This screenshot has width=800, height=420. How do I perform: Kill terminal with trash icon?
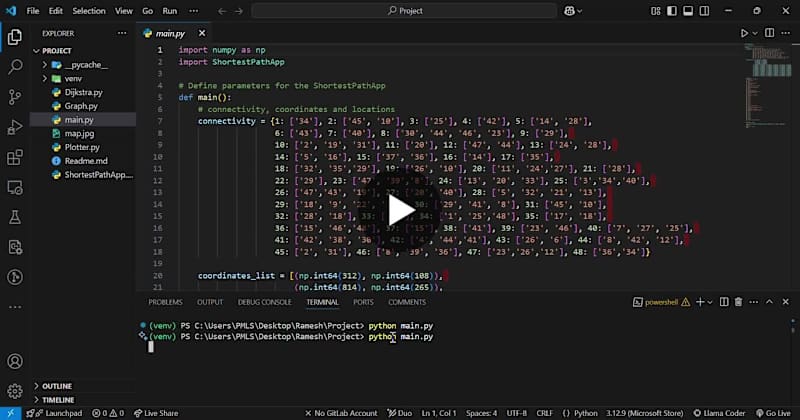[x=738, y=302]
